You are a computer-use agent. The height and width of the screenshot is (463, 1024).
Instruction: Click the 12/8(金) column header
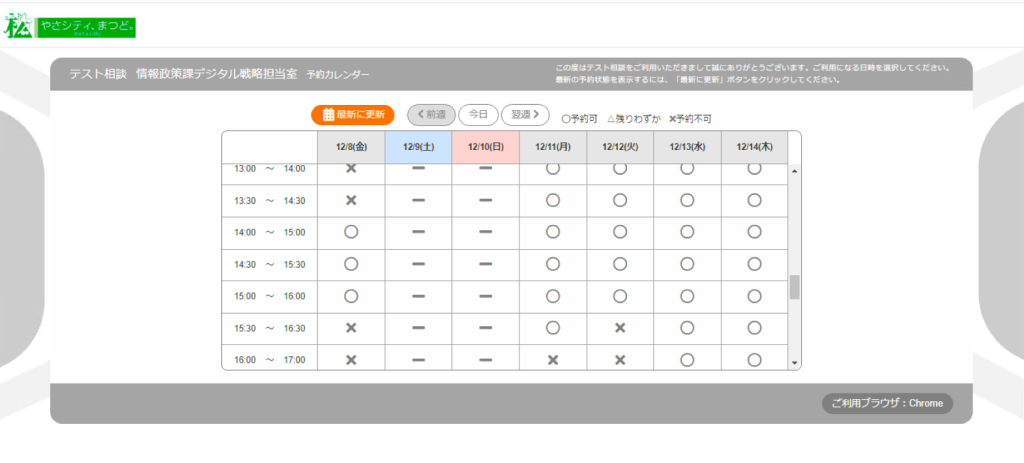(x=351, y=148)
